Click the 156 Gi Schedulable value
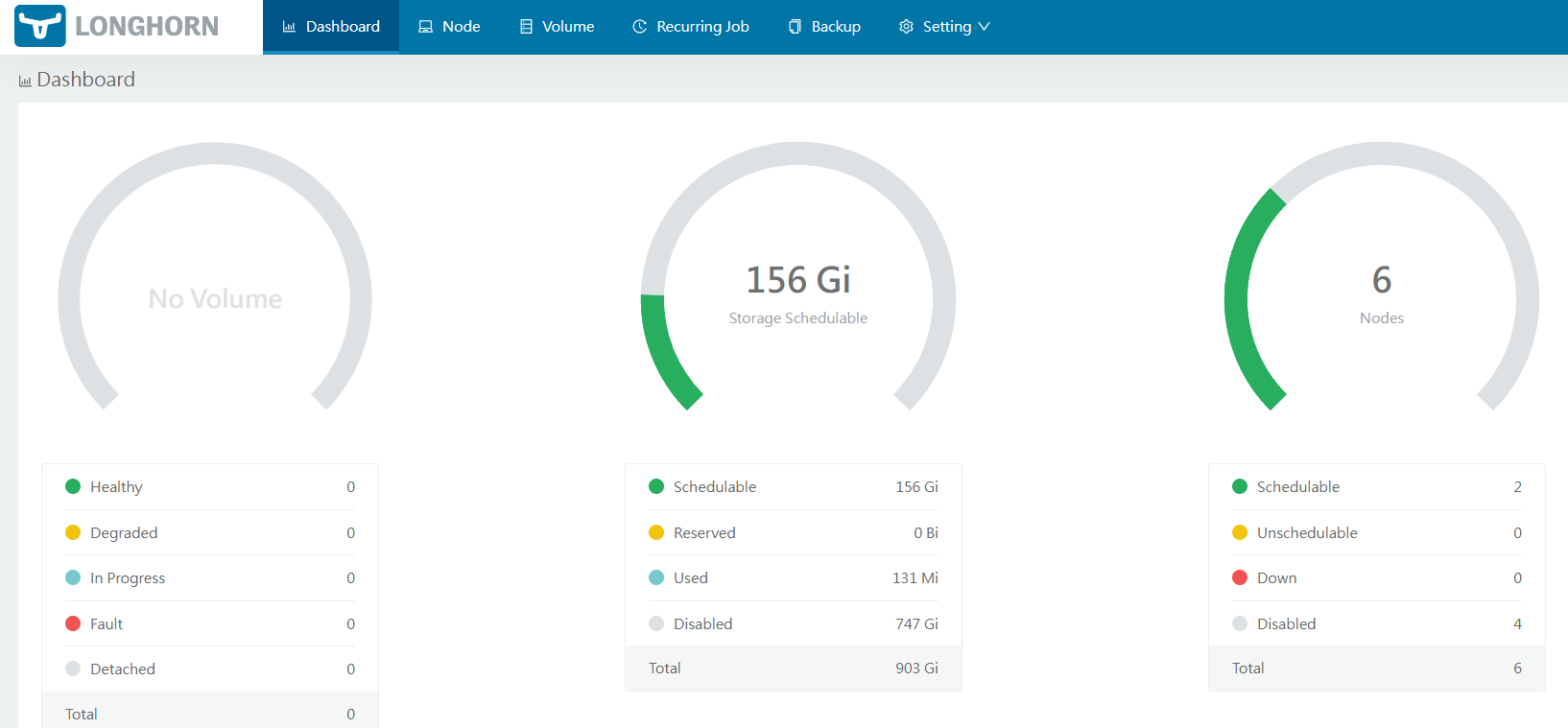Screen dimensions: 1568x728 [x=916, y=486]
